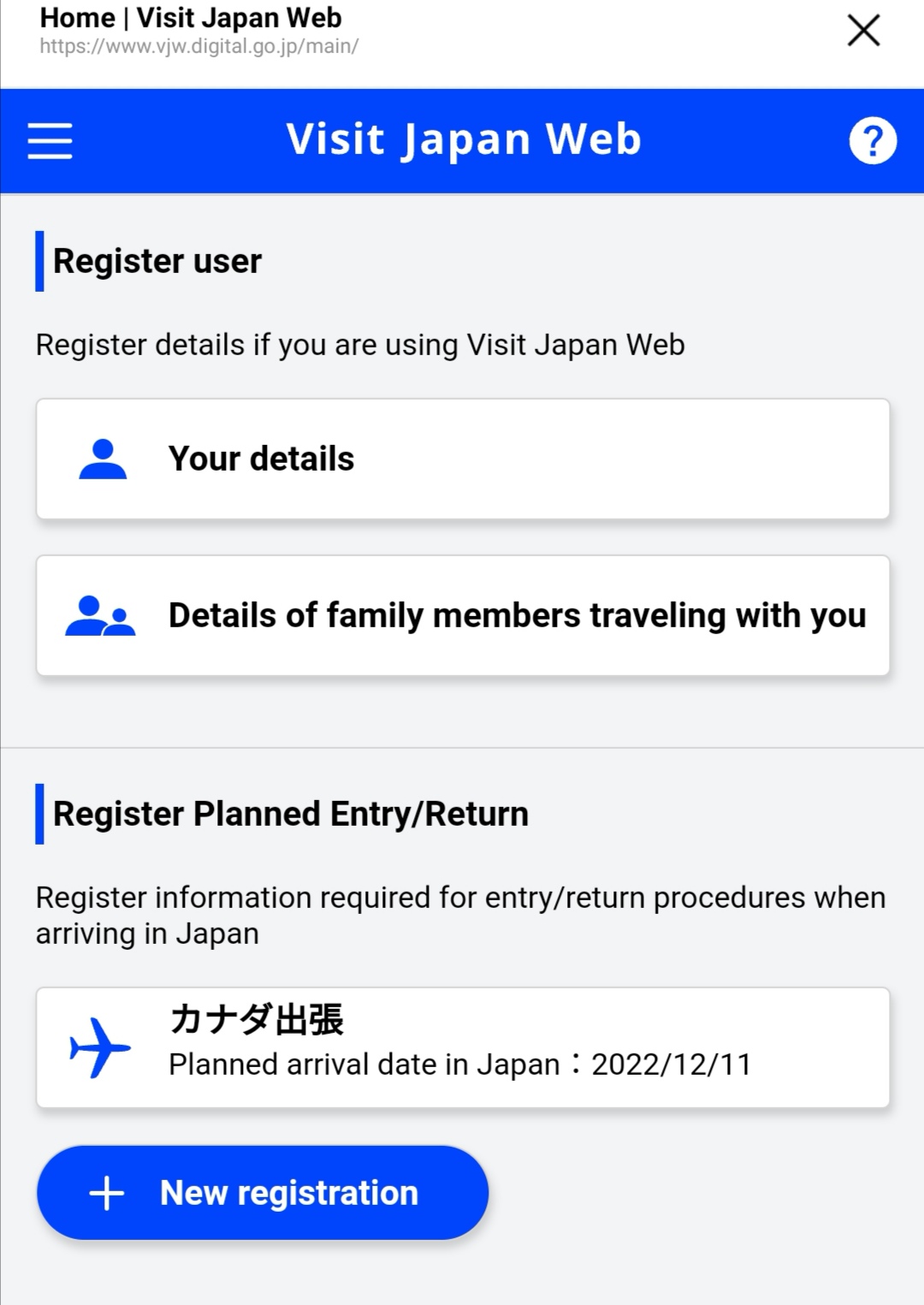Click the Register user section heading
Screen dimensions: 924x1305
click(x=157, y=261)
